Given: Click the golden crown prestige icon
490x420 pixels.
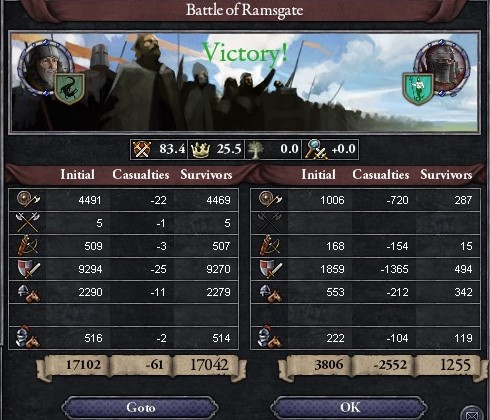Looking at the screenshot, I should pos(200,150).
